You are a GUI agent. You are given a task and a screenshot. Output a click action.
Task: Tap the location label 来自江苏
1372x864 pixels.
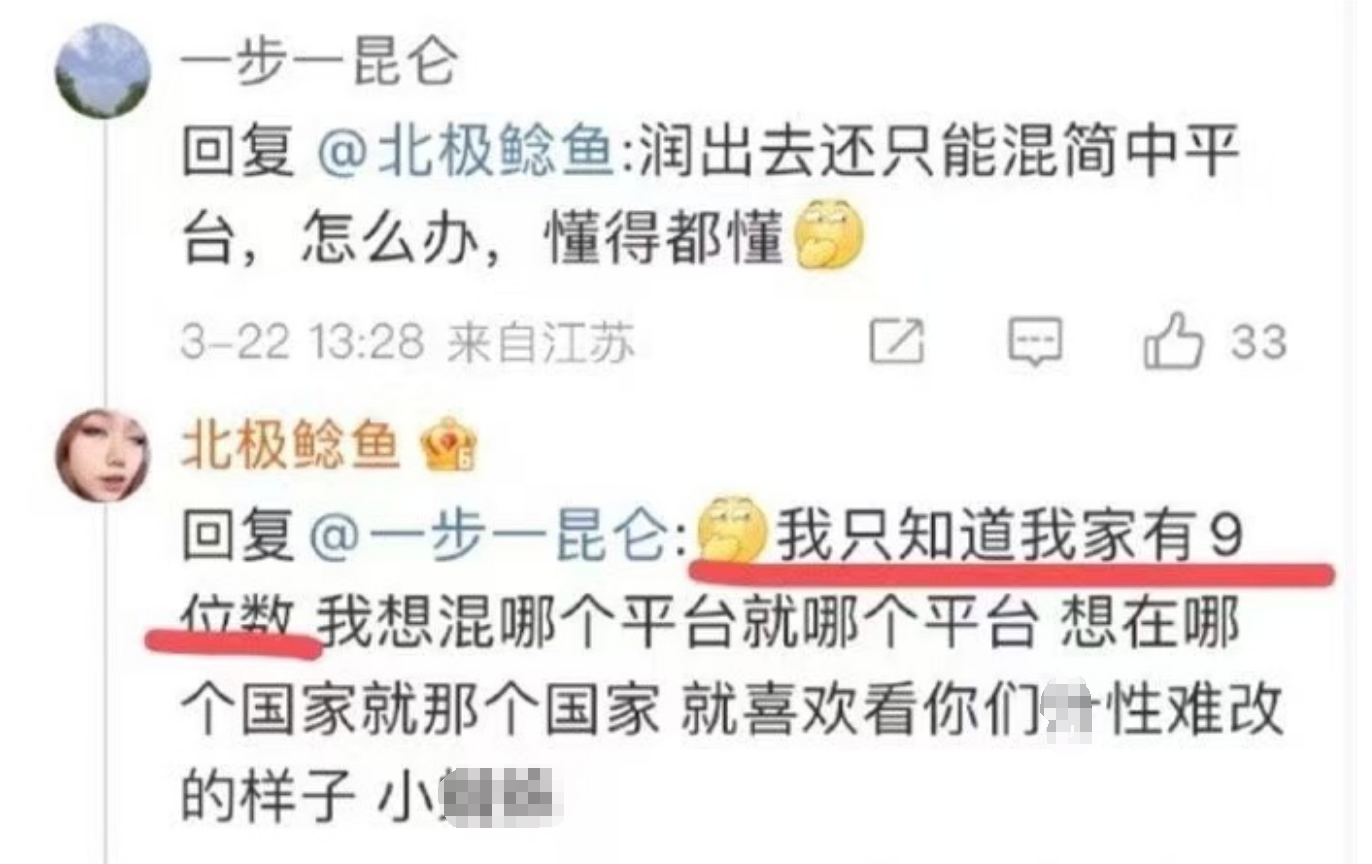click(540, 344)
